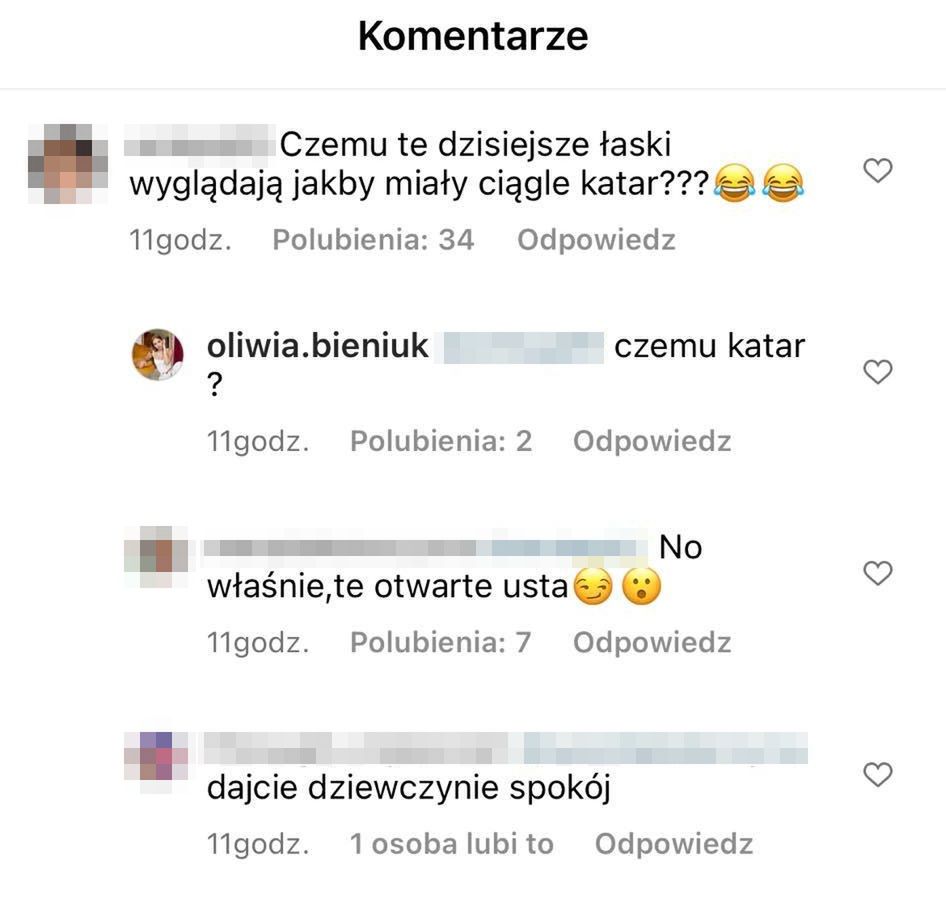Viewport: 946px width, 904px height.
Task: Open the purple avatar of last commenter
Action: 156,758
